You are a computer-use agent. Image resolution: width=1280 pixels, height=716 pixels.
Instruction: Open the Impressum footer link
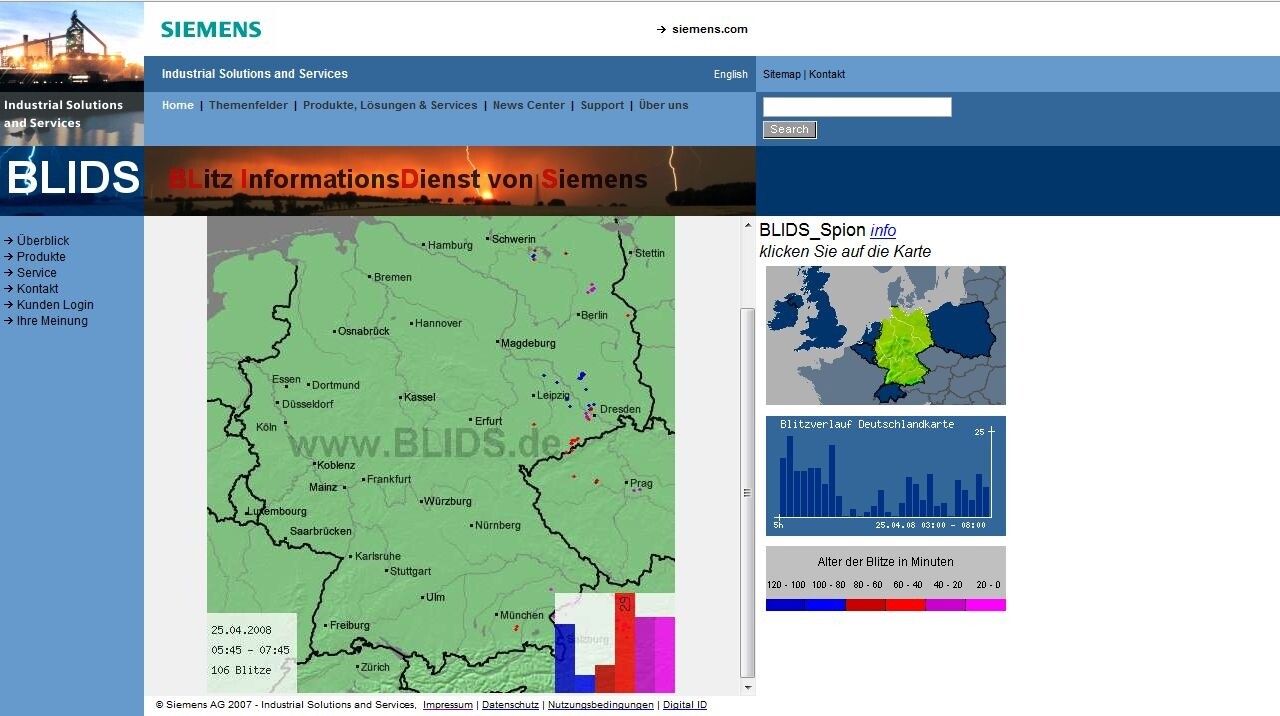[447, 705]
